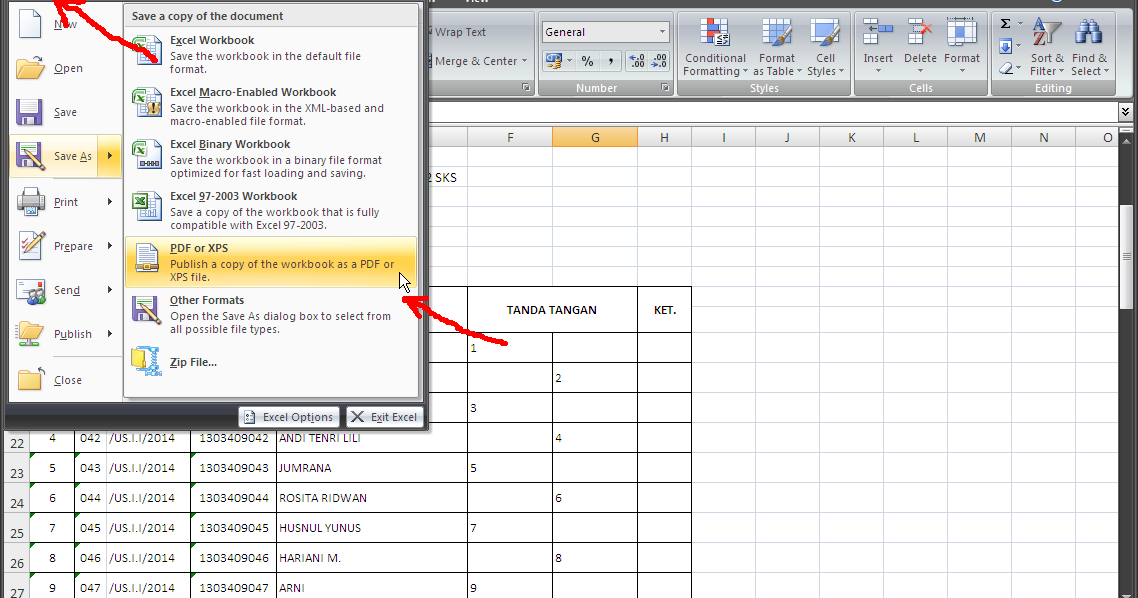Expand the Send submenu arrow
This screenshot has height=598, width=1138.
(x=110, y=290)
